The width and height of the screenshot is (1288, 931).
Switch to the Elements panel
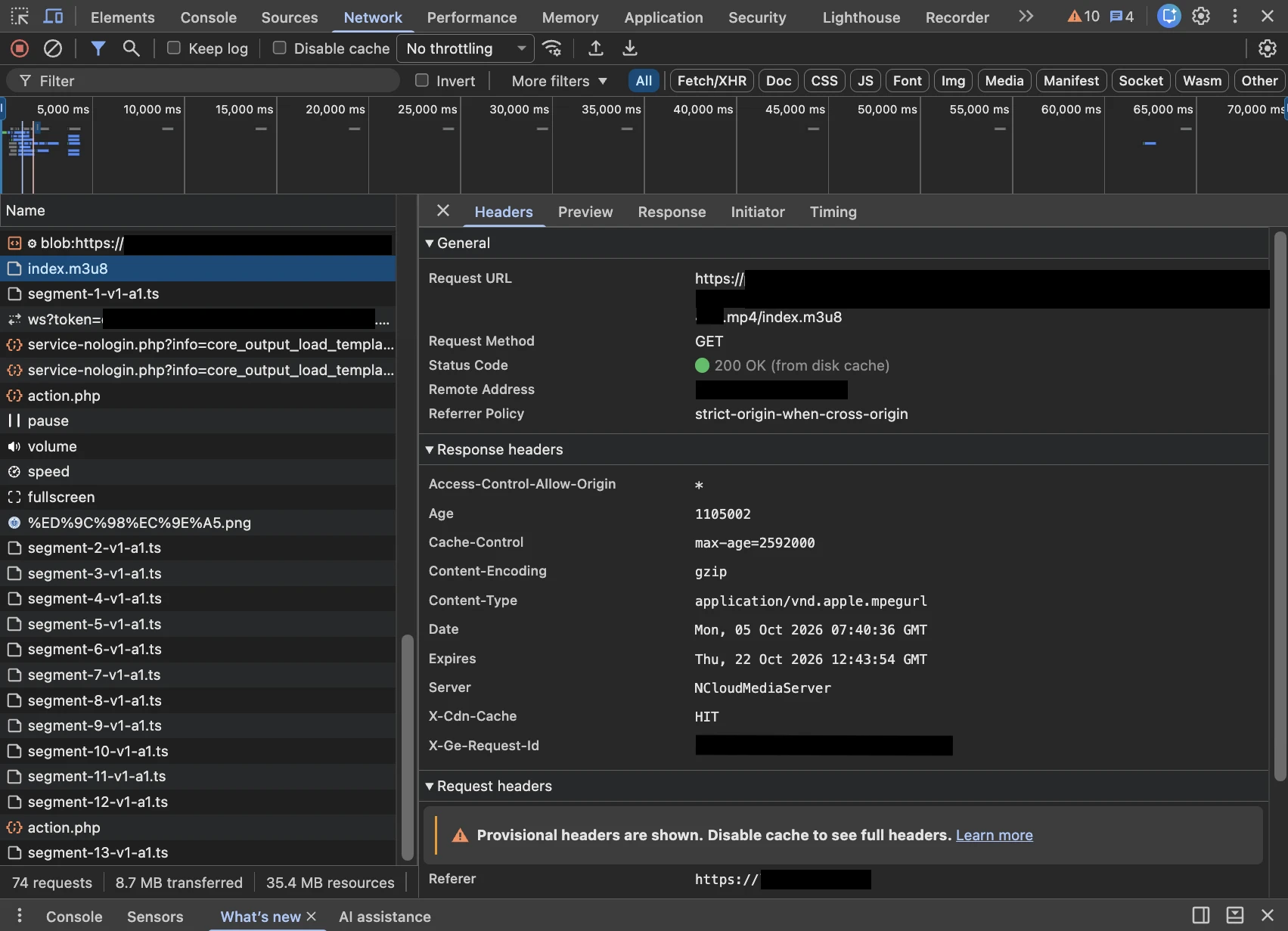[123, 17]
